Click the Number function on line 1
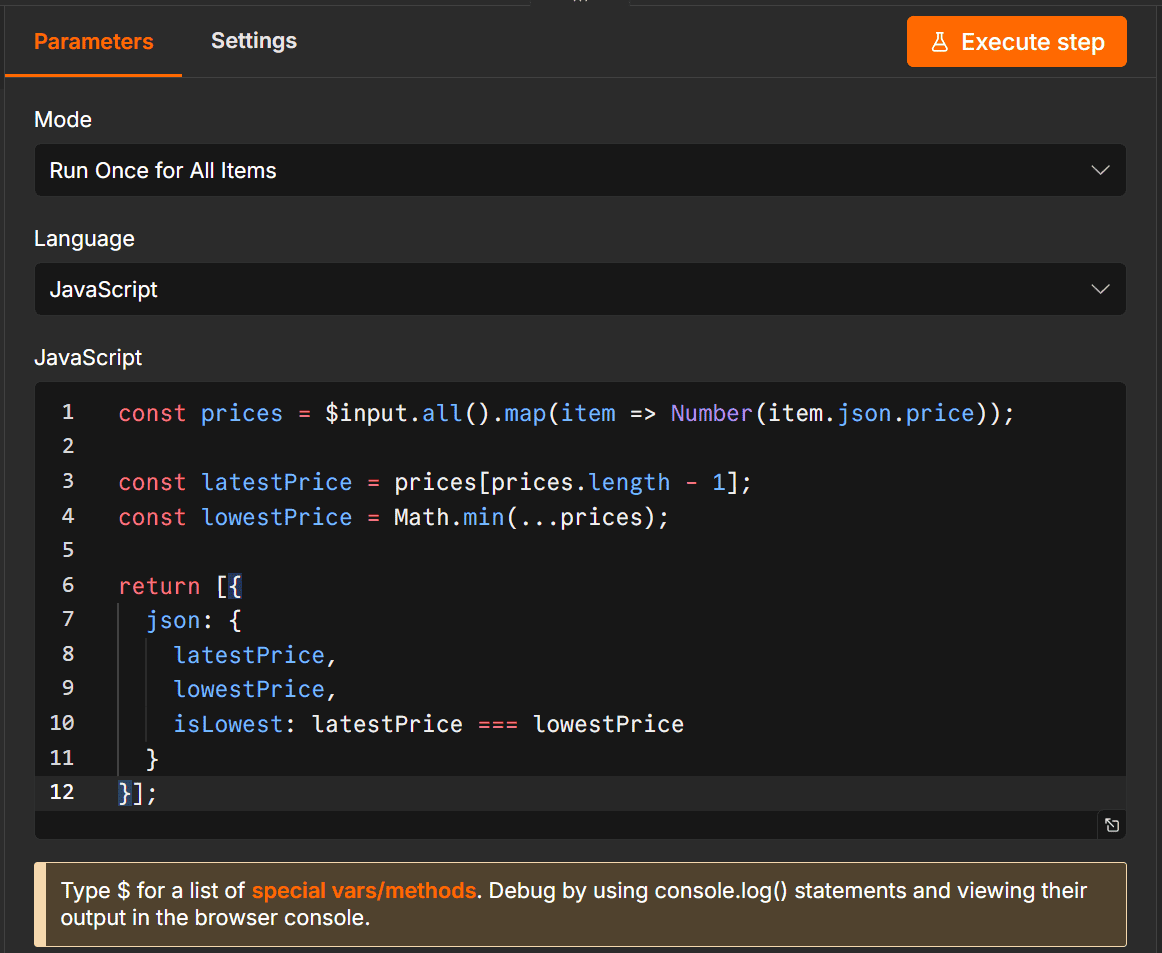 pos(711,413)
